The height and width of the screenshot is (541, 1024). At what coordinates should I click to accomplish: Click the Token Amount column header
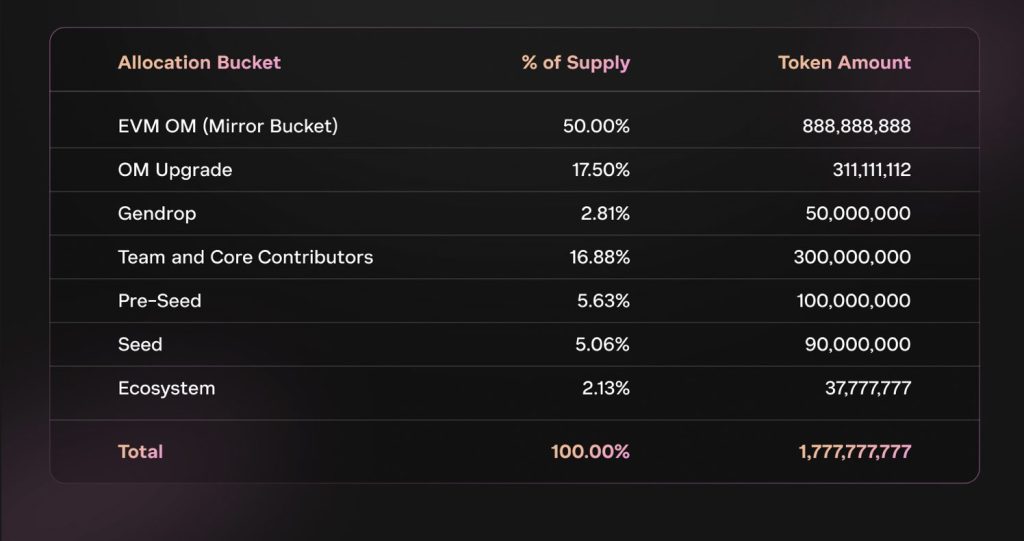tap(844, 63)
